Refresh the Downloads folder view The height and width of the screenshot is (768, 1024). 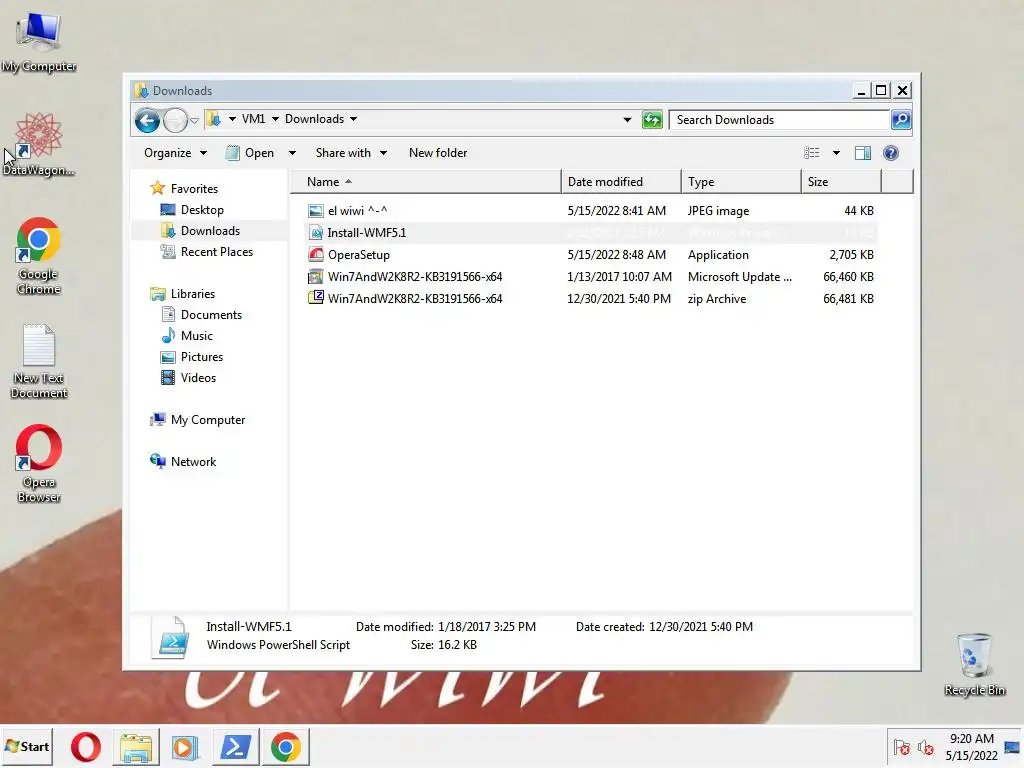(x=652, y=120)
